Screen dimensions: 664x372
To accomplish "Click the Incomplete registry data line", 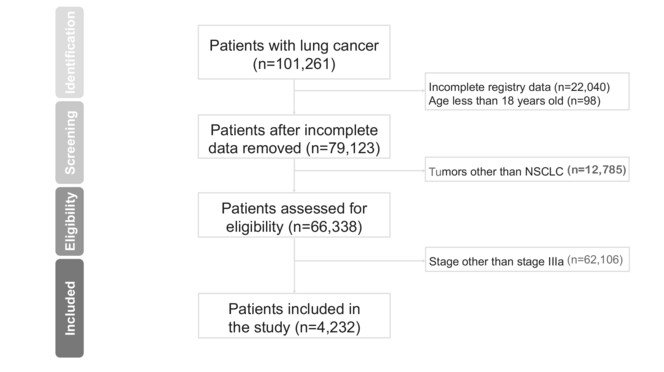I will pyautogui.click(x=519, y=87).
